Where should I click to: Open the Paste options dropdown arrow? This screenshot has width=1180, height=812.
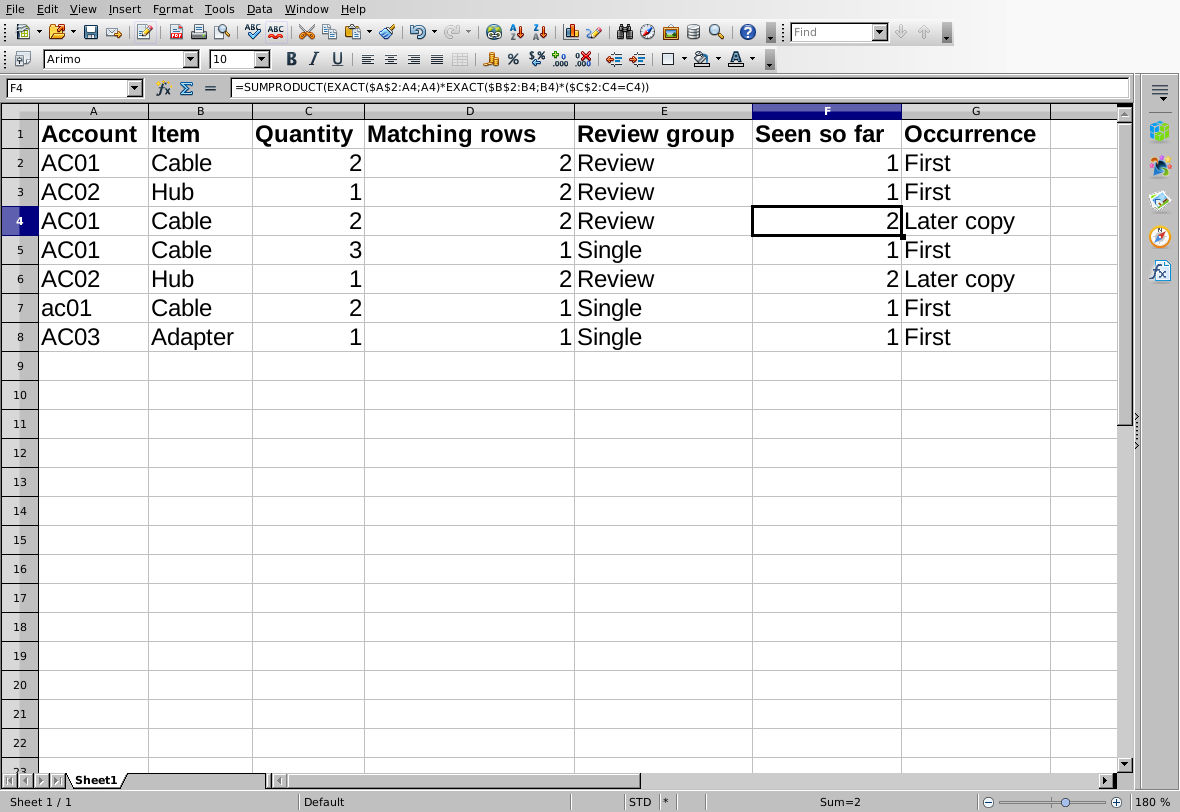tap(369, 32)
